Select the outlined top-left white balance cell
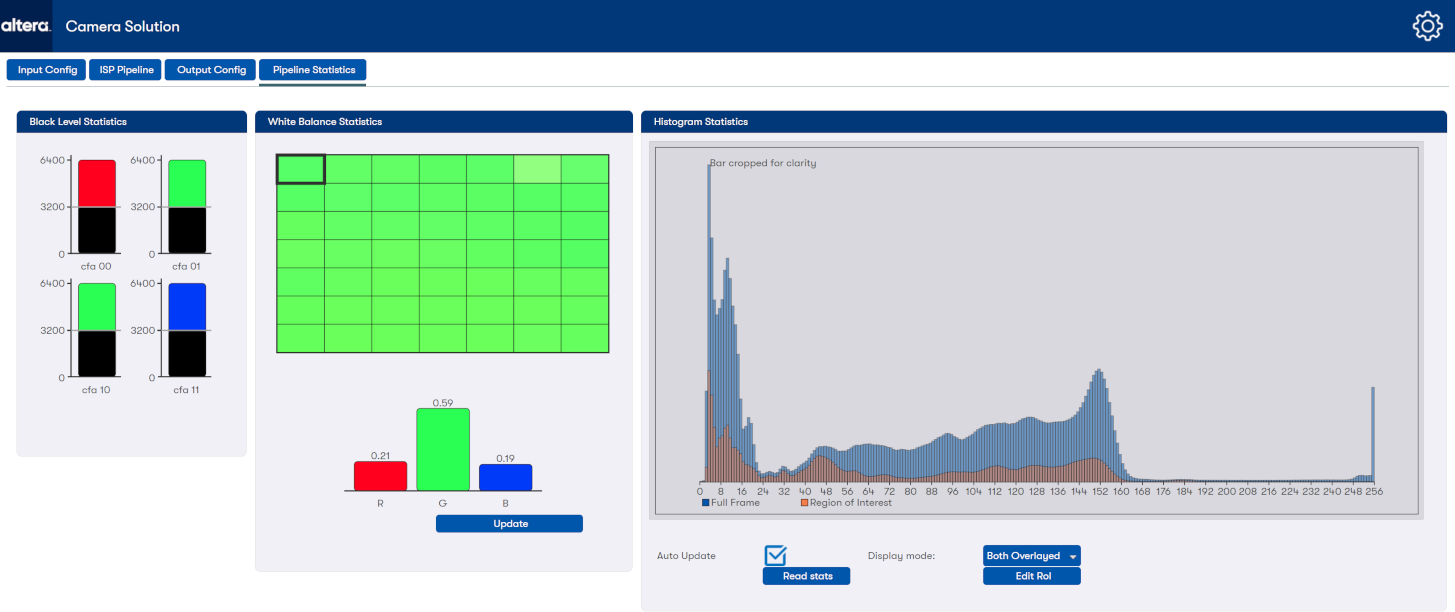This screenshot has height=612, width=1455. pos(300,169)
